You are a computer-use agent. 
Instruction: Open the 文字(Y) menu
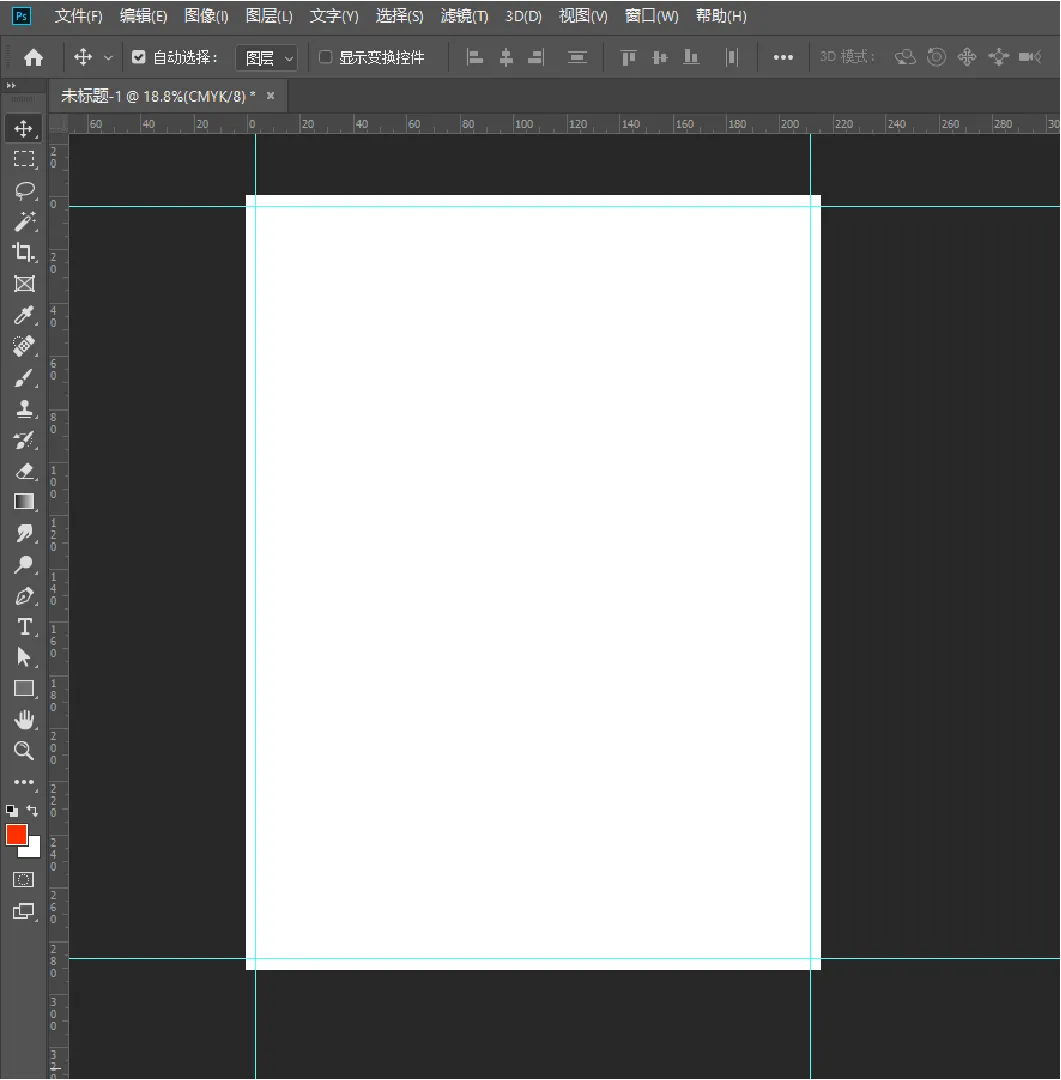333,16
